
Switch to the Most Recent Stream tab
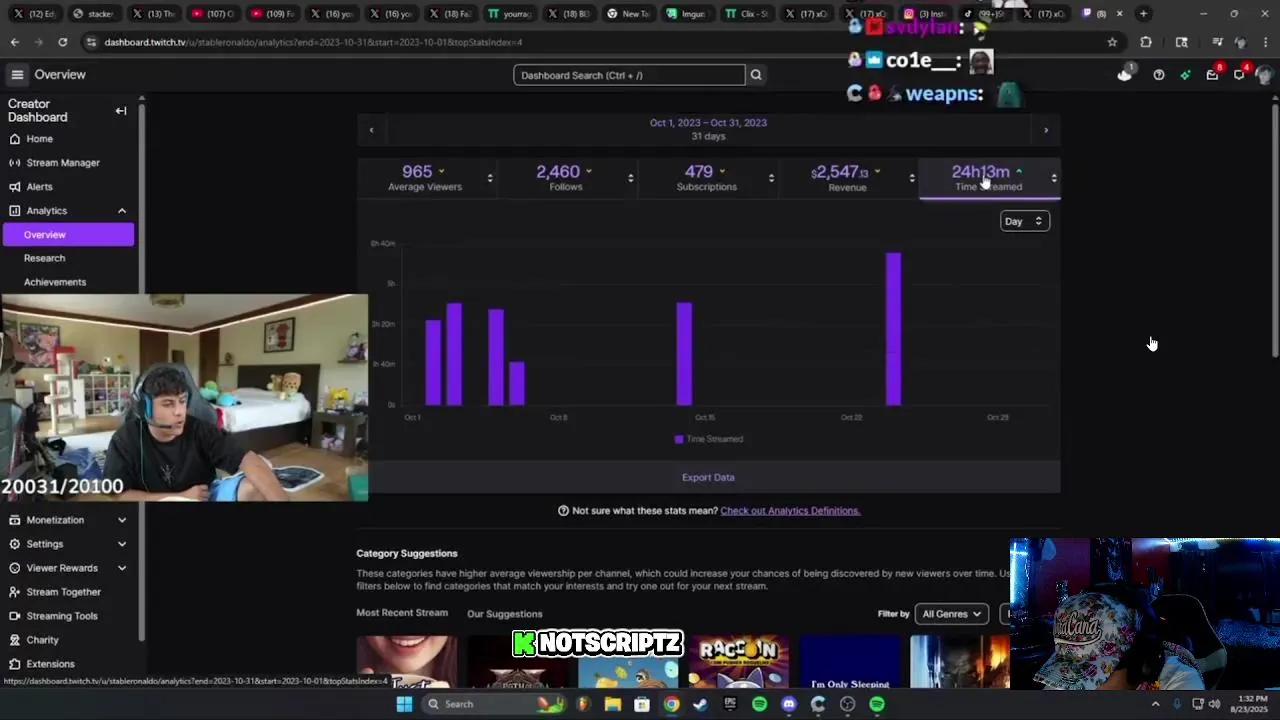coord(402,613)
